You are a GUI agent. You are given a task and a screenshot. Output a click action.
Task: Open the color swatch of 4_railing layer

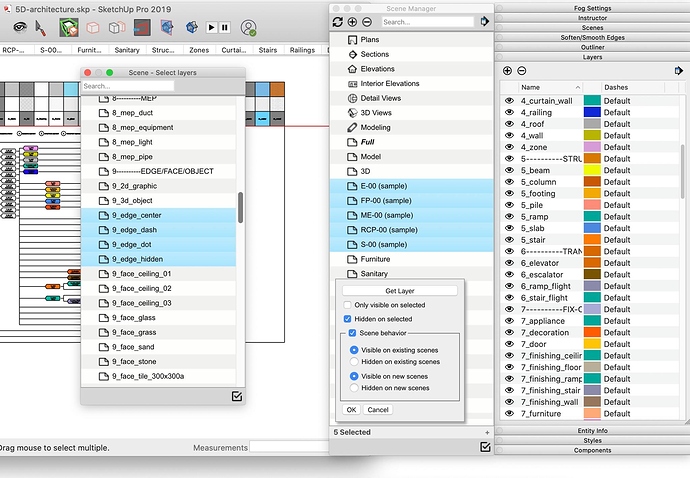(592, 112)
